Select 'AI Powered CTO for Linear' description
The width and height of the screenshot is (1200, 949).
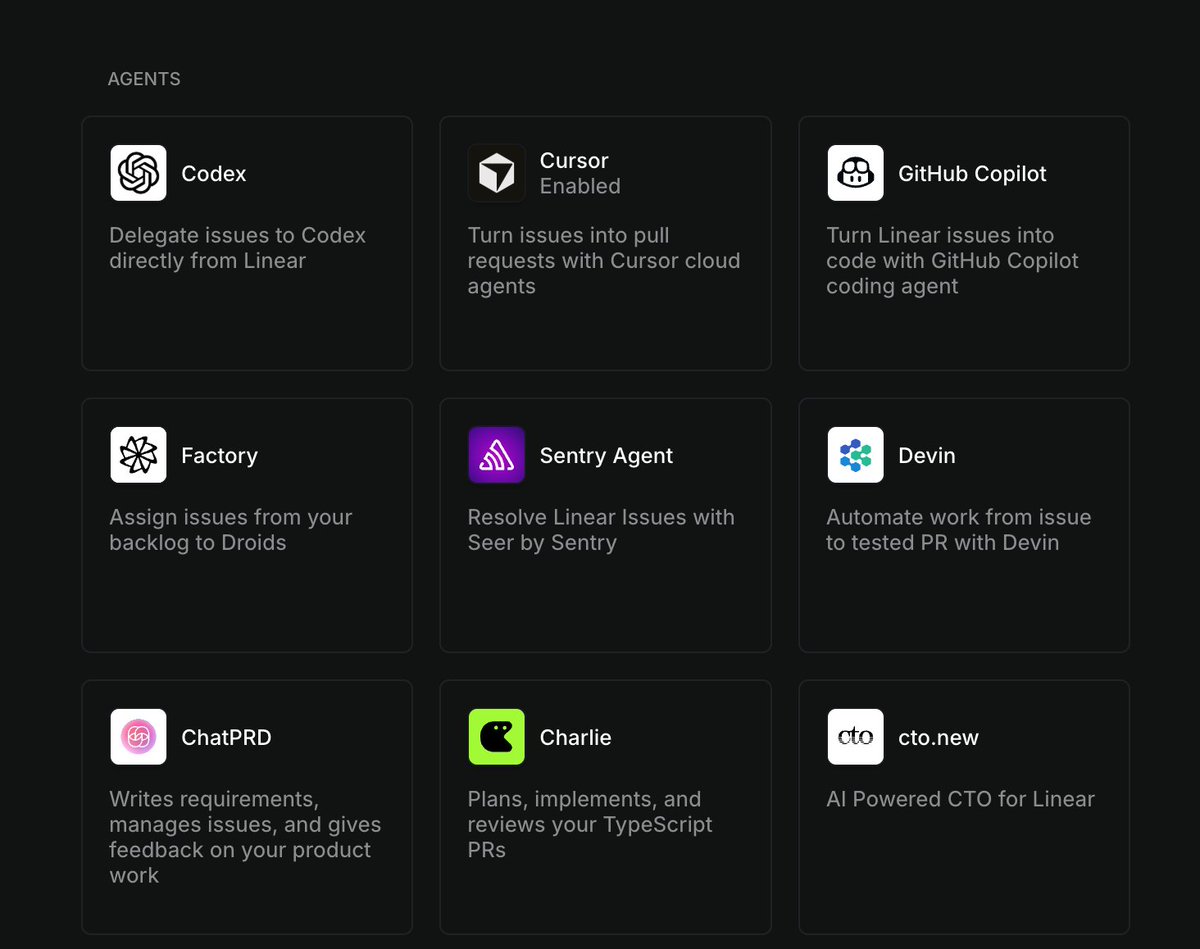[960, 799]
